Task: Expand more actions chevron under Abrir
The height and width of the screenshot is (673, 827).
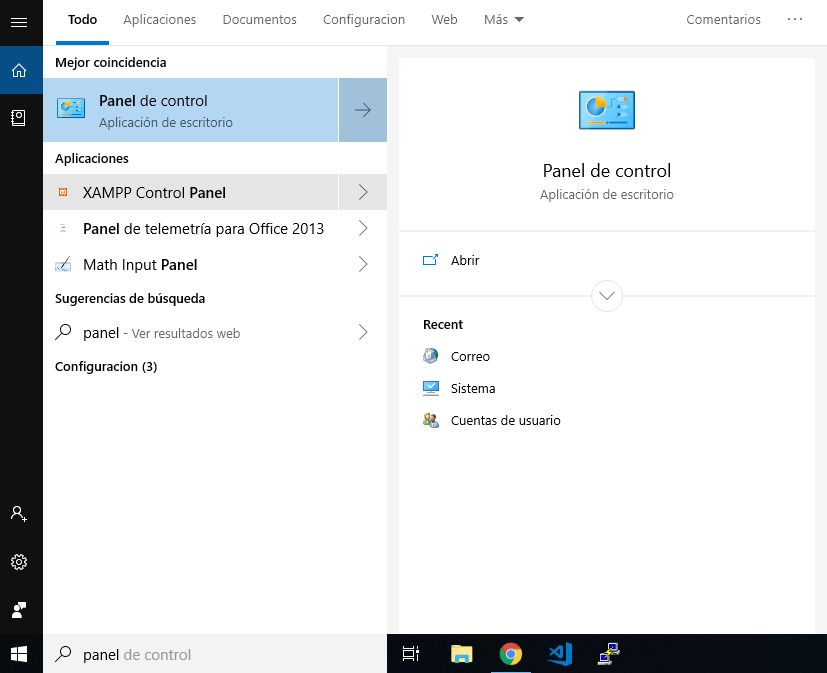Action: [x=607, y=296]
